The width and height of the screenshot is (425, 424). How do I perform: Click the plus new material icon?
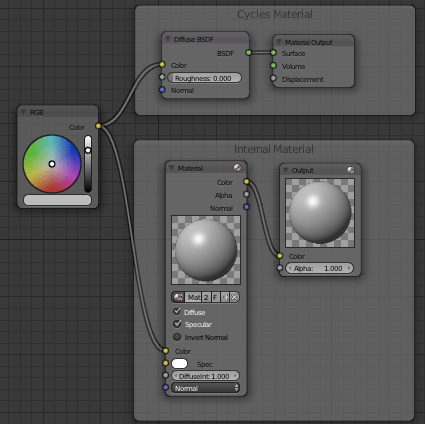click(225, 297)
